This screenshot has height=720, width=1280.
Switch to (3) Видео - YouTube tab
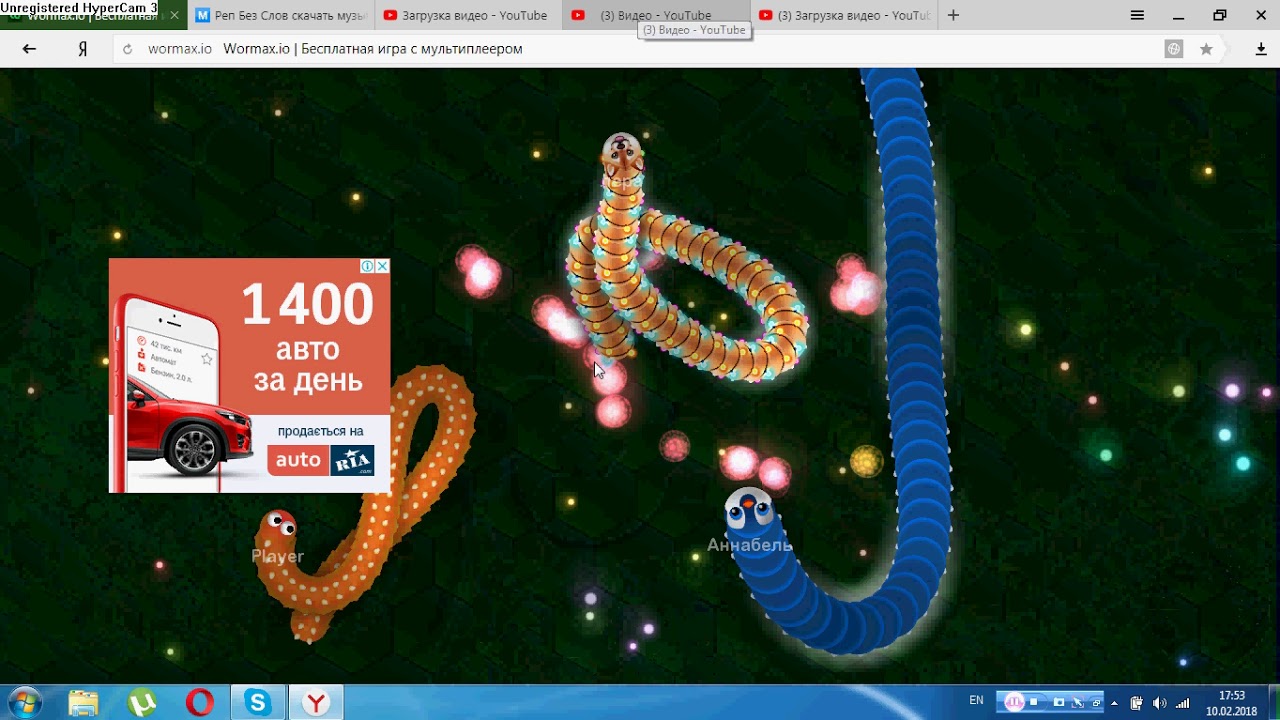click(x=656, y=15)
